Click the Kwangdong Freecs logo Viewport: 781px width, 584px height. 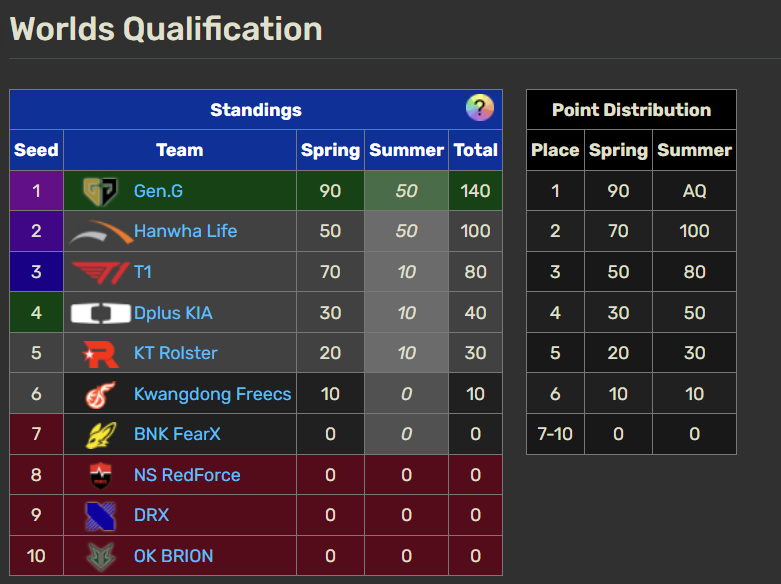click(x=100, y=394)
